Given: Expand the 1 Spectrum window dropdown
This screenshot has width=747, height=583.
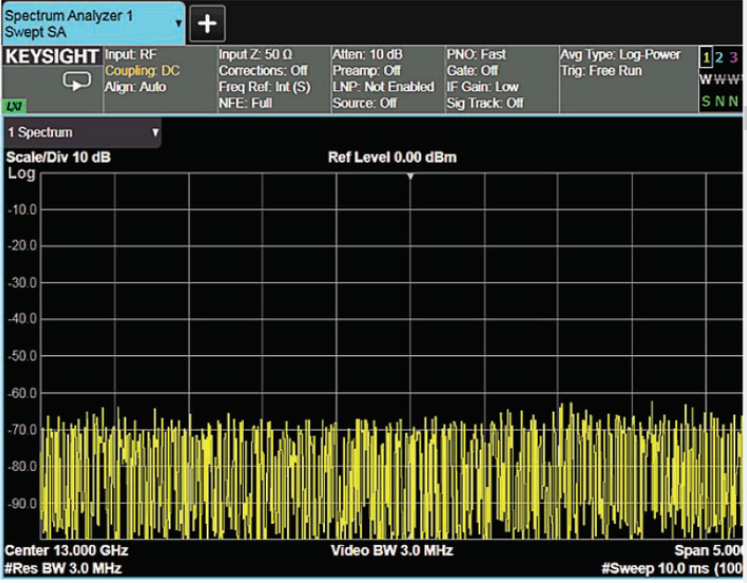Looking at the screenshot, I should pyautogui.click(x=155, y=132).
